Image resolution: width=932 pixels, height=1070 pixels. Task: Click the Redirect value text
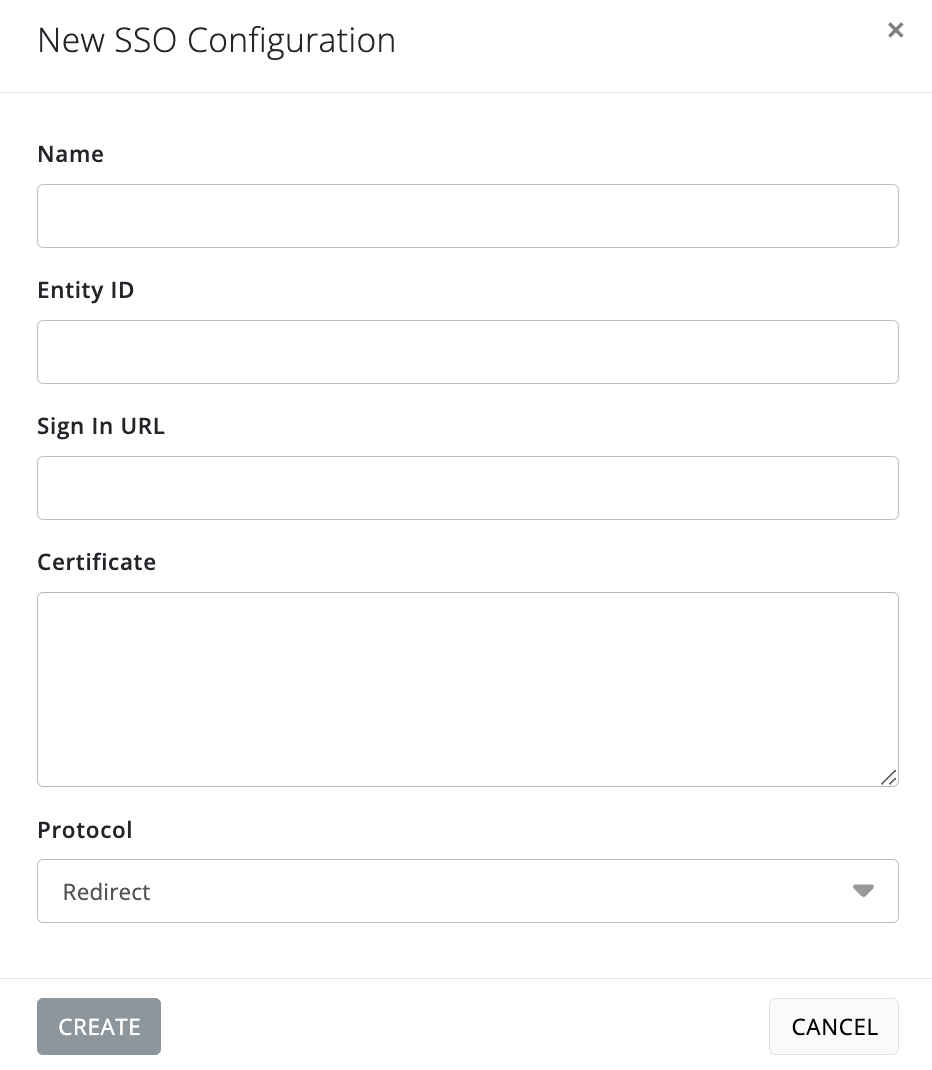coord(107,892)
